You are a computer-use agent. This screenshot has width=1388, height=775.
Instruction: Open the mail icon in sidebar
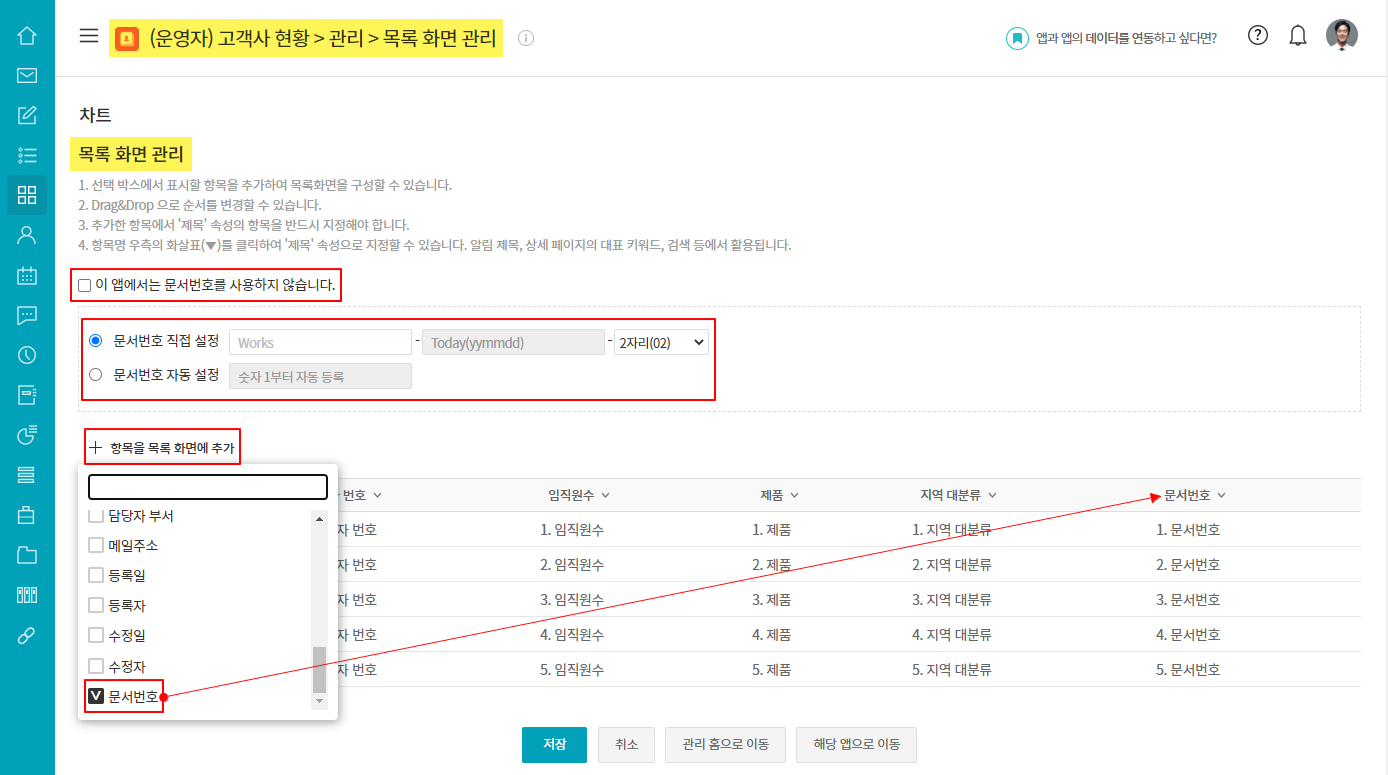[27, 75]
